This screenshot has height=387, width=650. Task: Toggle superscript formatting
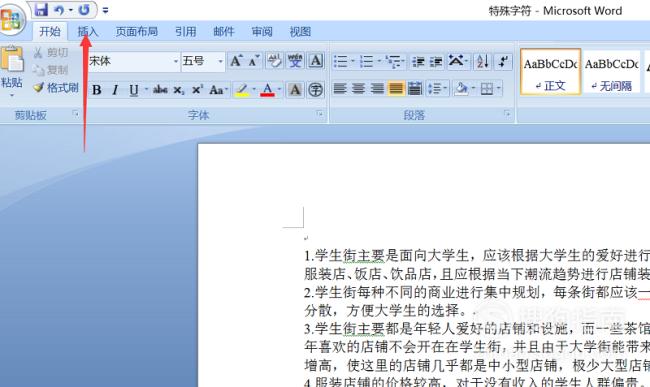click(197, 89)
